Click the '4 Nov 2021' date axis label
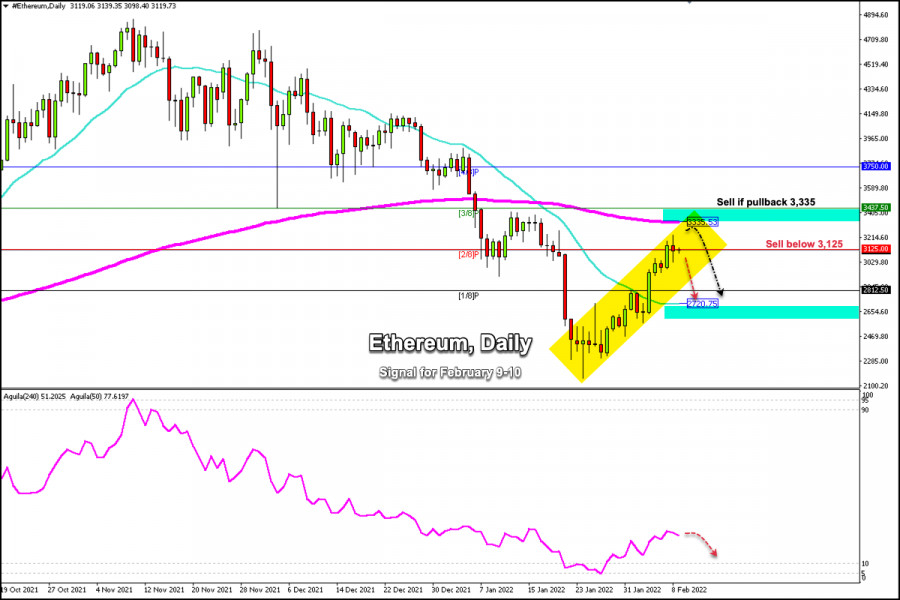The height and width of the screenshot is (600, 900). 115,590
